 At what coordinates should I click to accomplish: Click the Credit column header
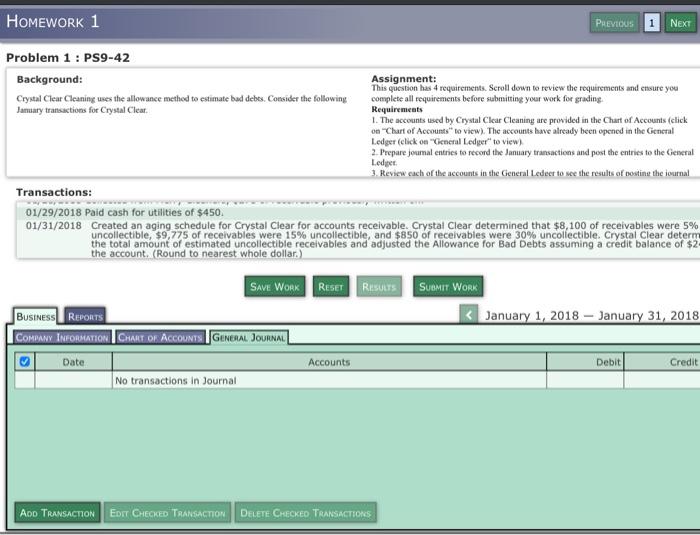(x=662, y=362)
